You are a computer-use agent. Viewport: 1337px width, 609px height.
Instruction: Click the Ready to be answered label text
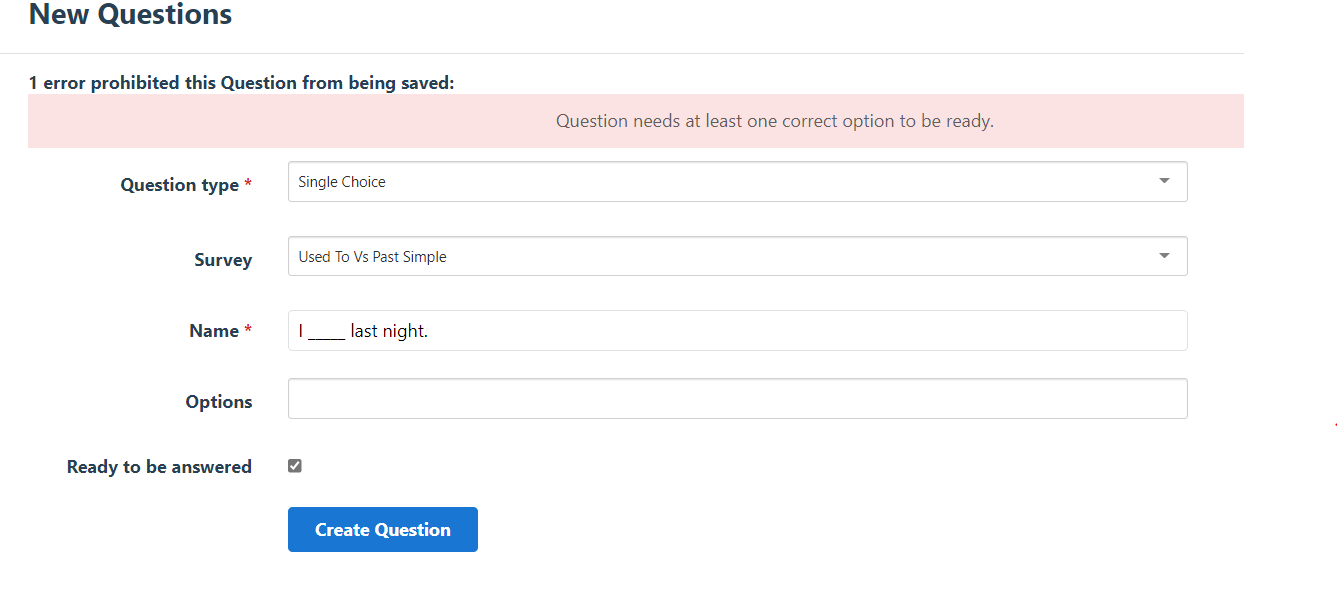tap(158, 466)
